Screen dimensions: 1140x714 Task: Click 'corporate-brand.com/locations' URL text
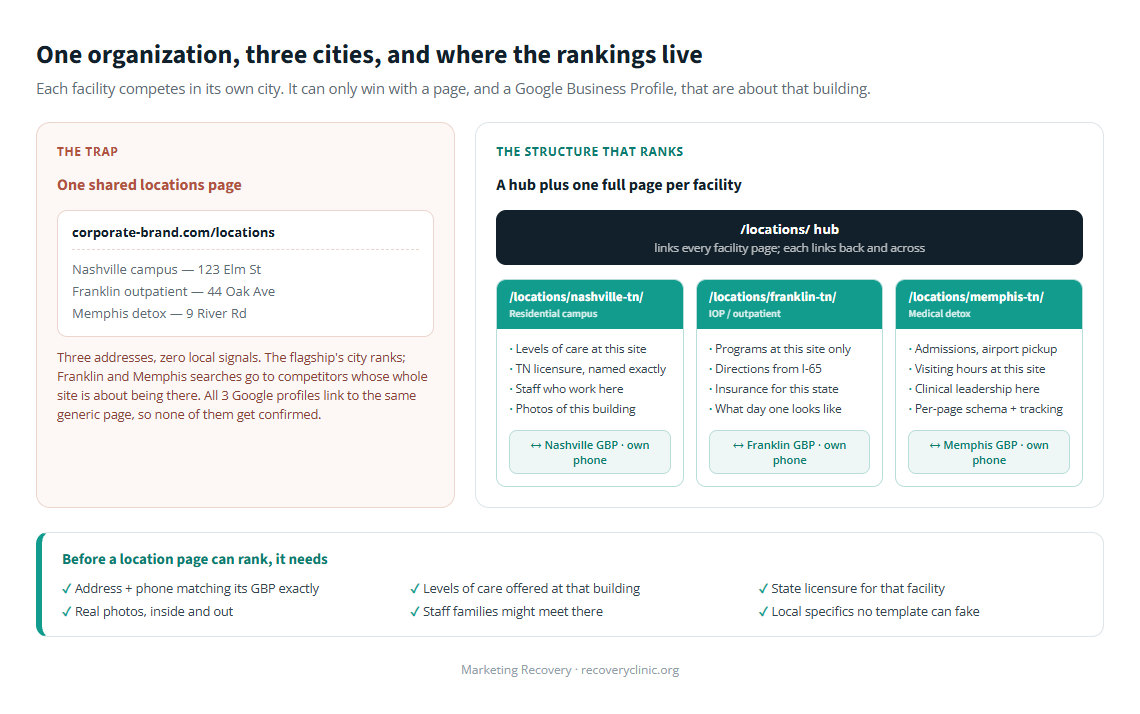coord(173,232)
